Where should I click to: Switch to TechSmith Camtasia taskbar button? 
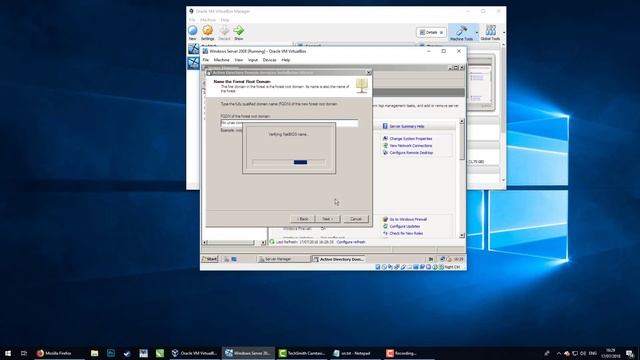pyautogui.click(x=302, y=353)
